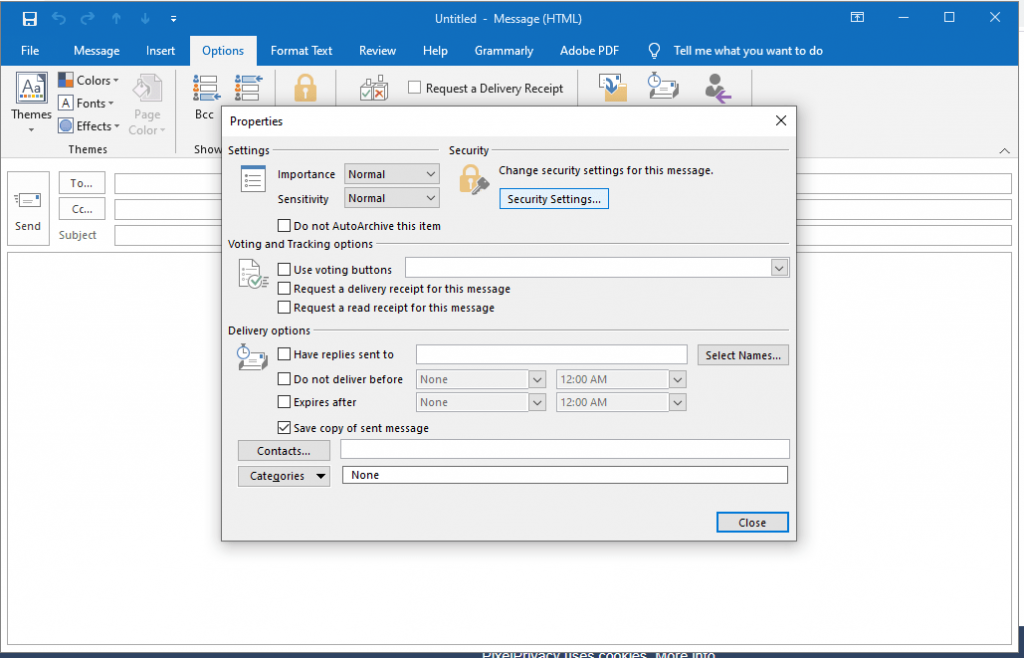Close the Properties dialog with X
1024x658 pixels.
coord(780,121)
